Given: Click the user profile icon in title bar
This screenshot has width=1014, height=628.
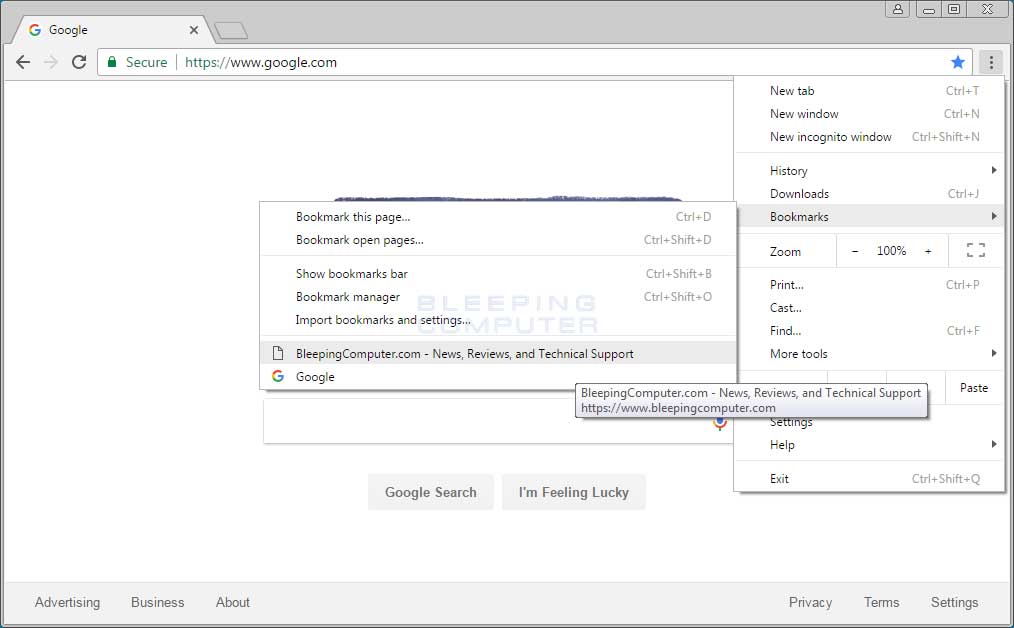Looking at the screenshot, I should 898,9.
